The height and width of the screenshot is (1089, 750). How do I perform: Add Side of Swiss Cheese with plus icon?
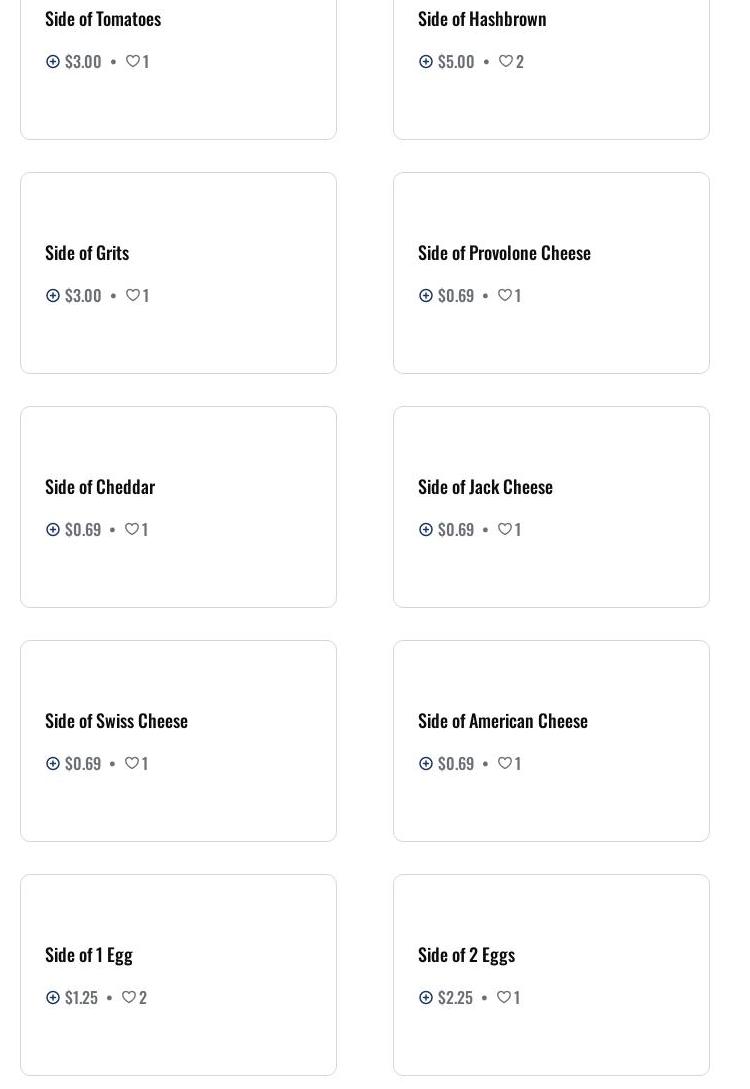pyautogui.click(x=53, y=763)
